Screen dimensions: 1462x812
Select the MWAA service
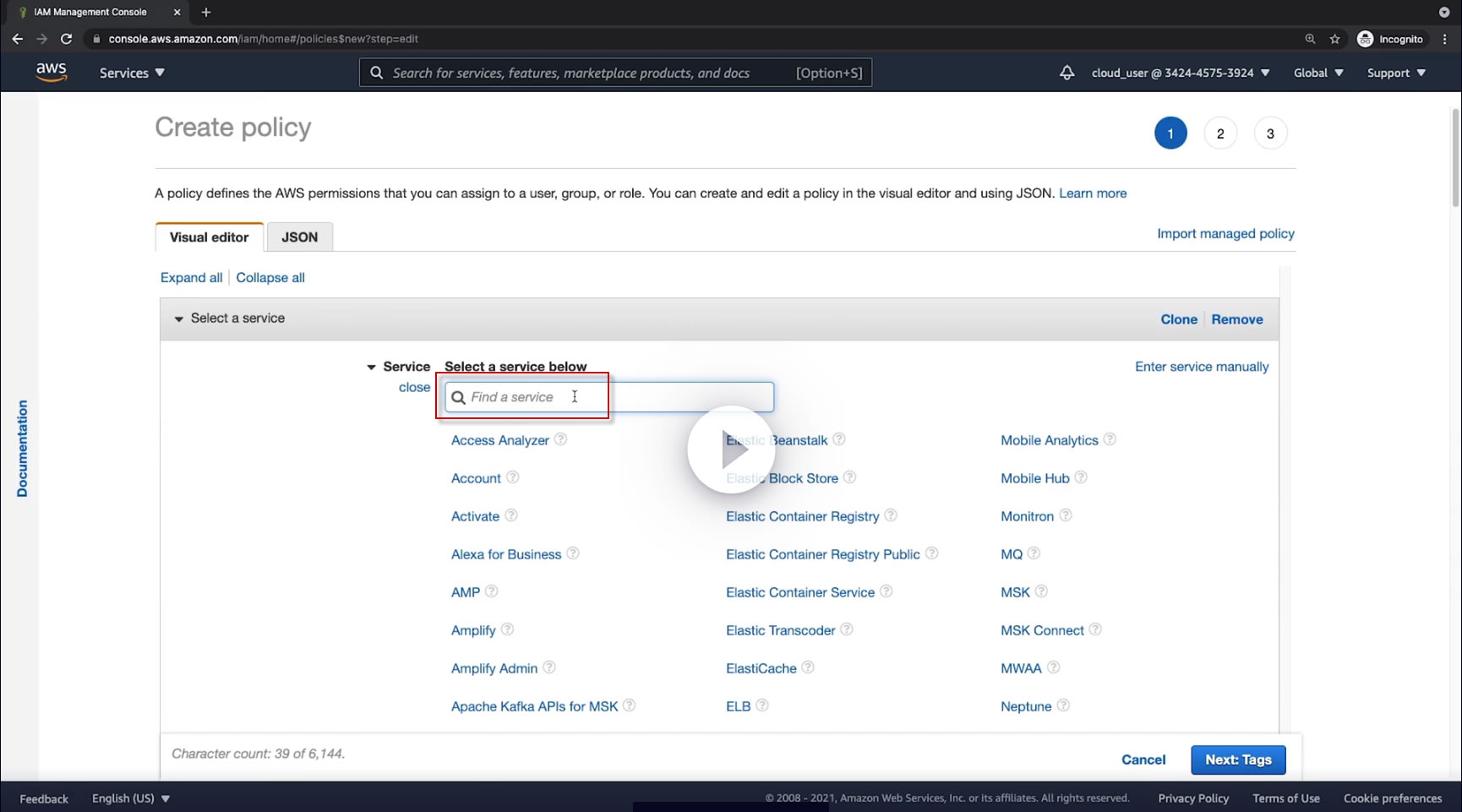1021,668
